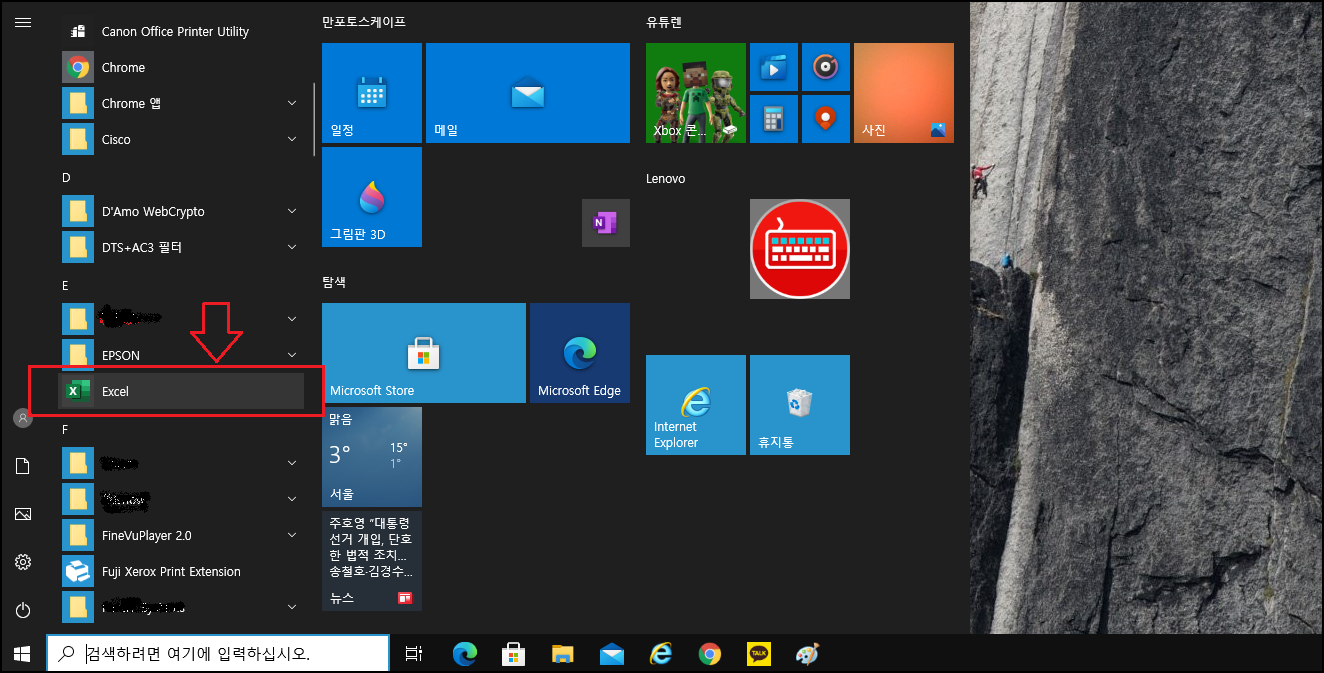Image resolution: width=1324 pixels, height=673 pixels.
Task: Expand the EPSON folder
Action: click(181, 355)
